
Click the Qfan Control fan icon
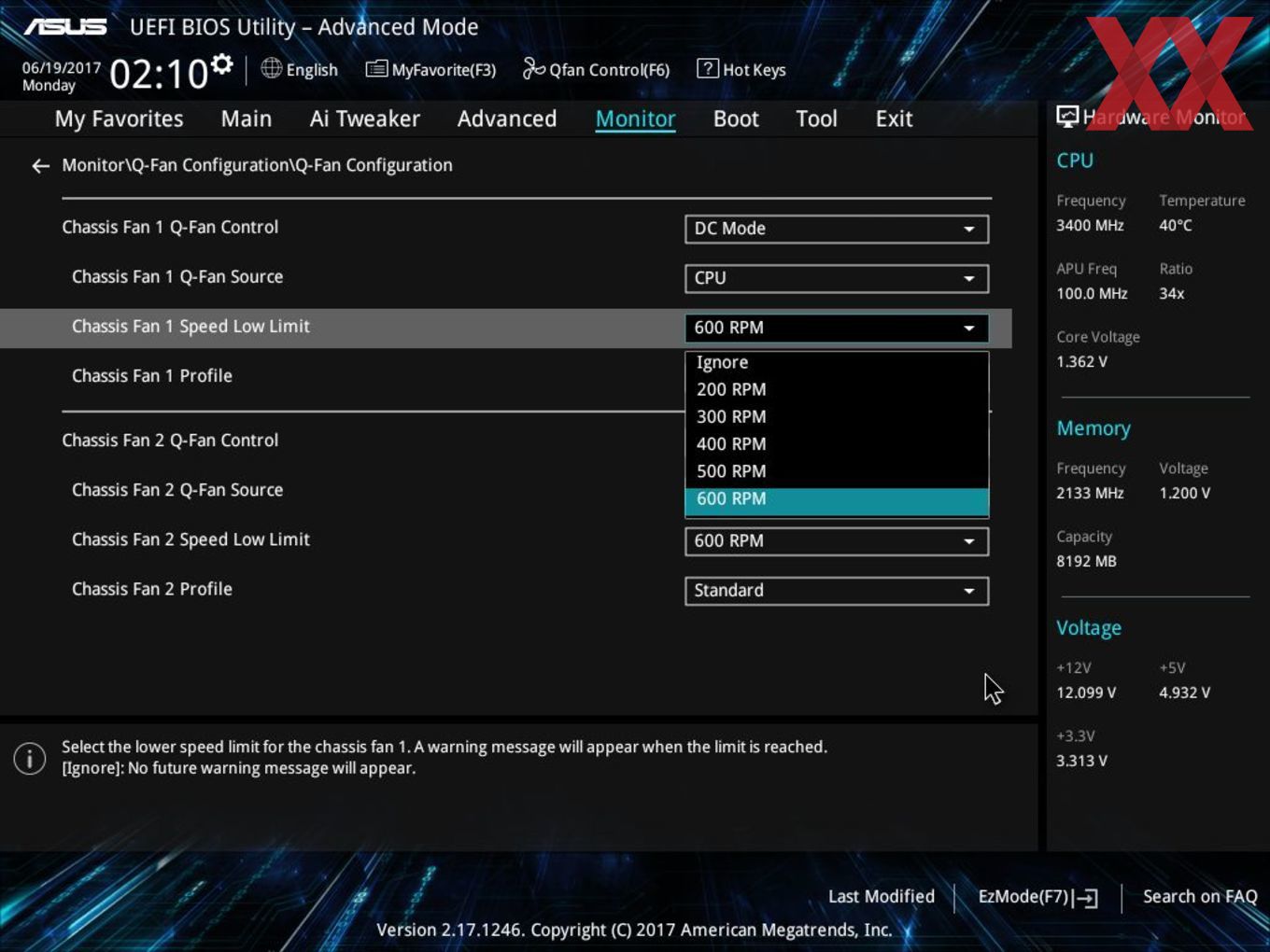click(x=533, y=68)
